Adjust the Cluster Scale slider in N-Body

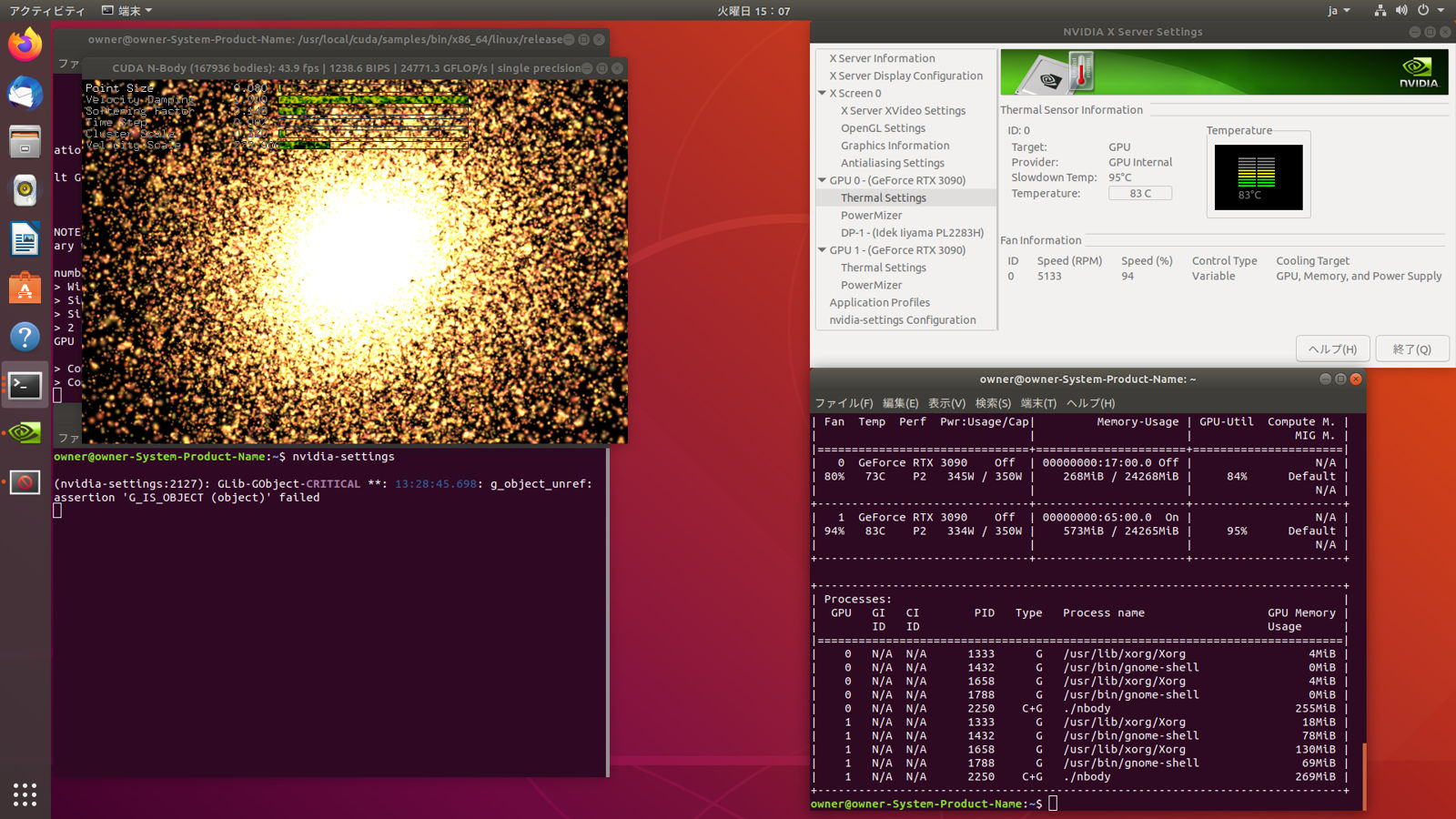[x=373, y=134]
